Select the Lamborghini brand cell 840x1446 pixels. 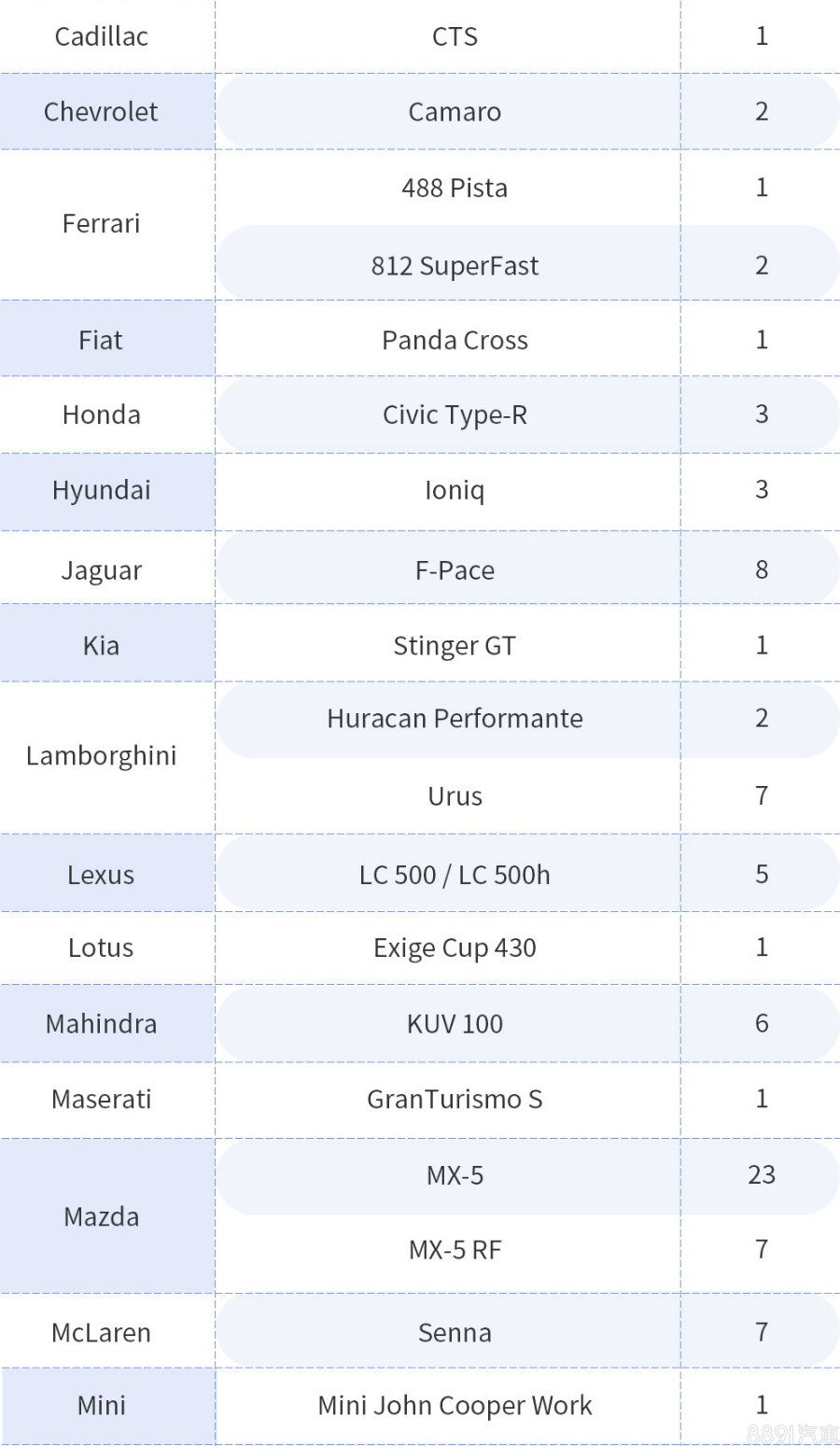coord(101,756)
